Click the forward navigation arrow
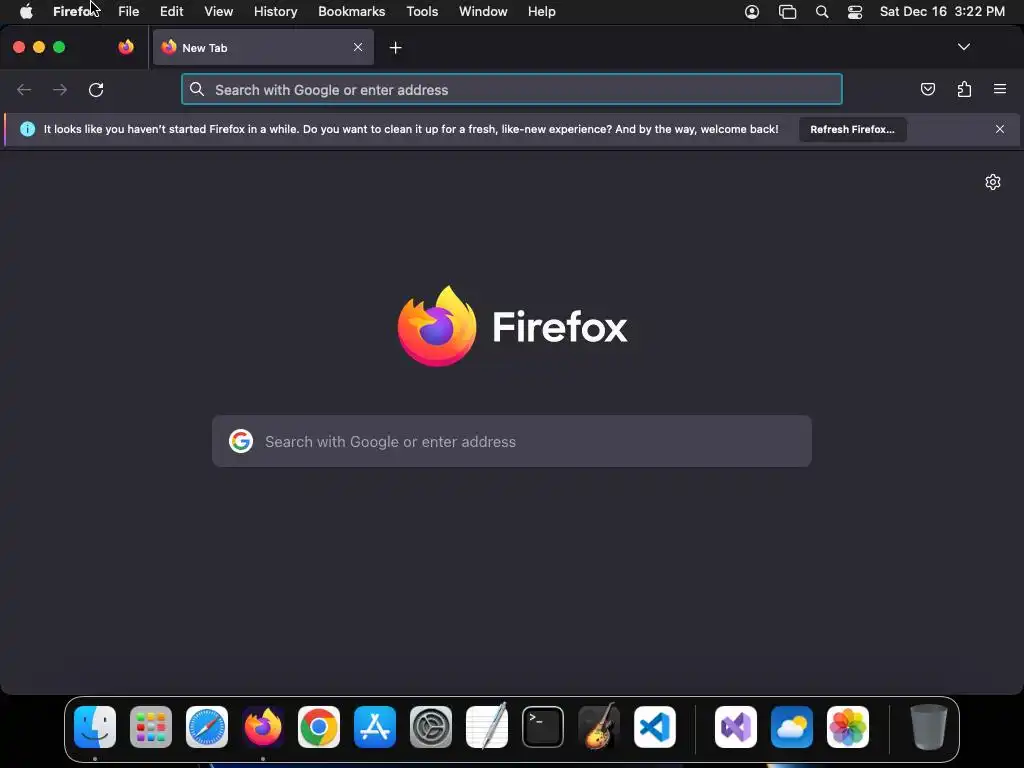 click(59, 89)
